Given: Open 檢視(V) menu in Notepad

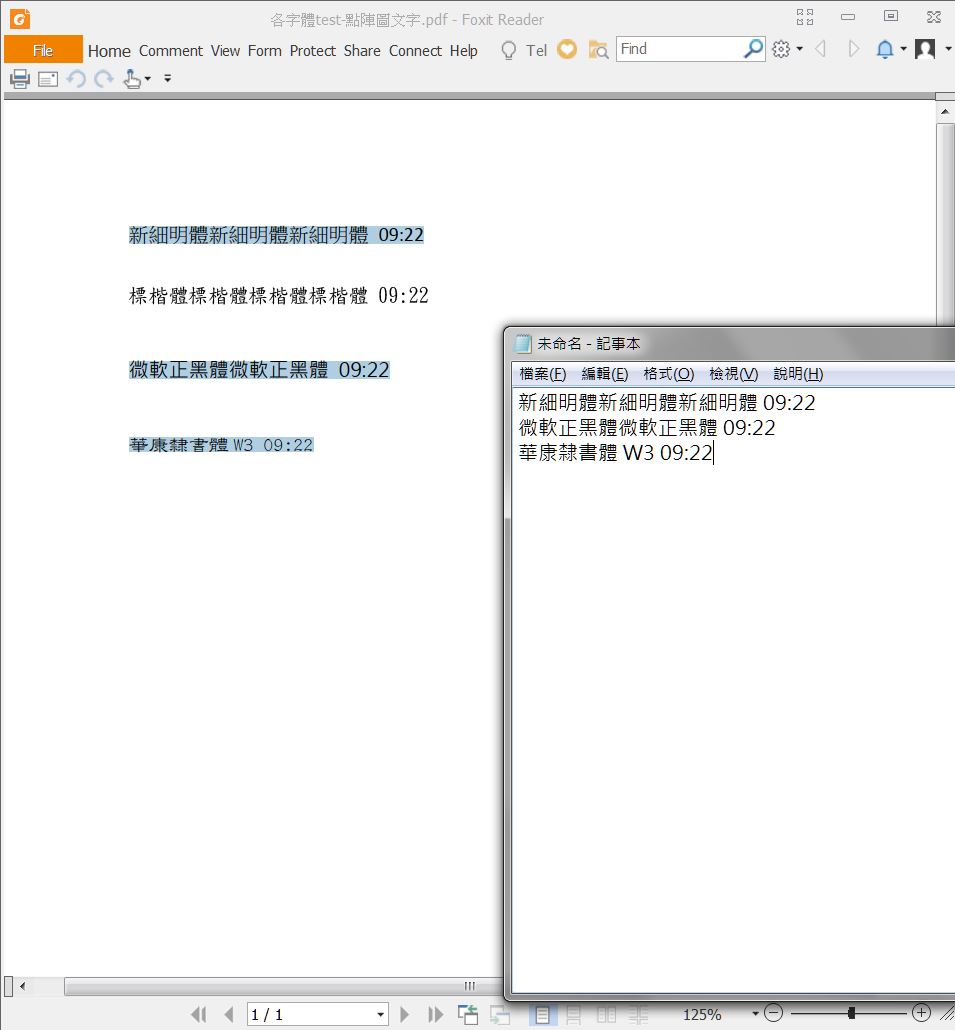Looking at the screenshot, I should 733,374.
